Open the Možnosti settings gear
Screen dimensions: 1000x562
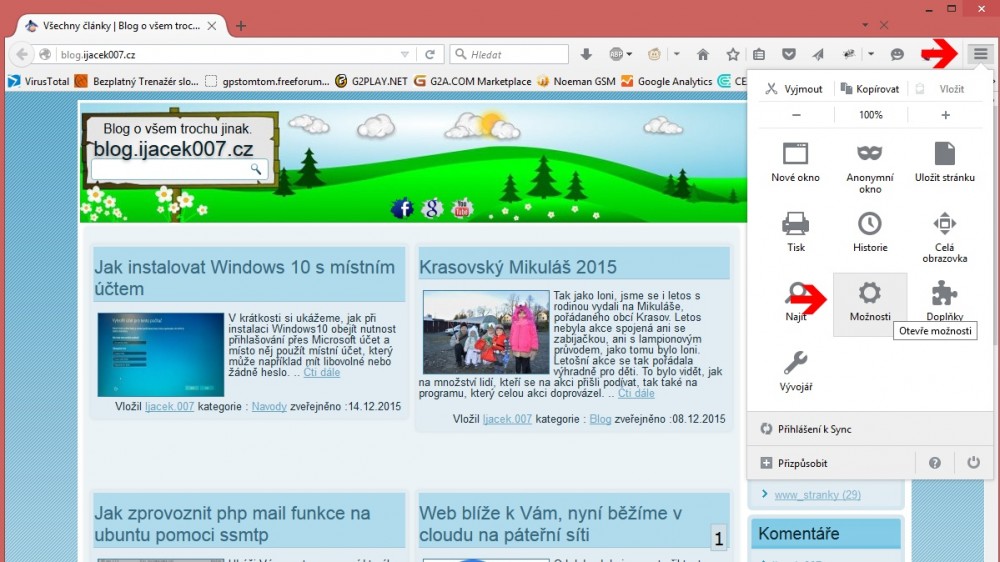(869, 293)
